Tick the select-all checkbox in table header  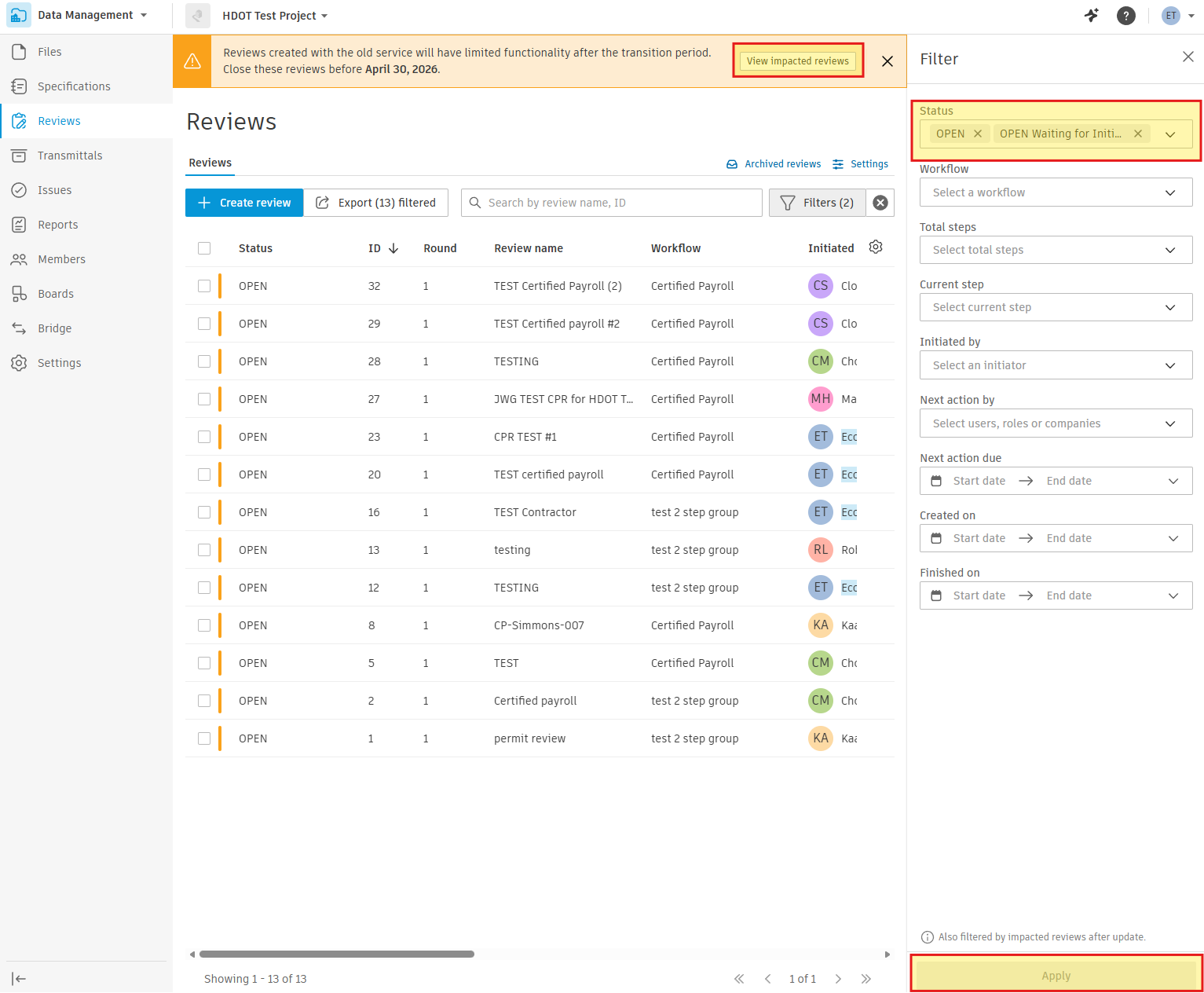[x=204, y=248]
